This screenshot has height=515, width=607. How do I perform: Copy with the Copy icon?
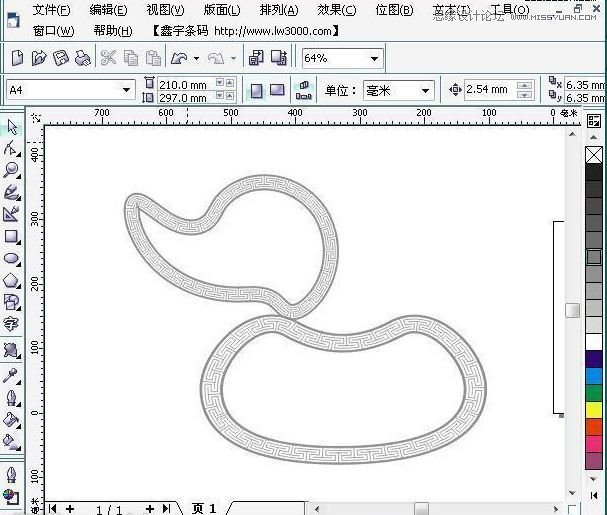[131, 58]
